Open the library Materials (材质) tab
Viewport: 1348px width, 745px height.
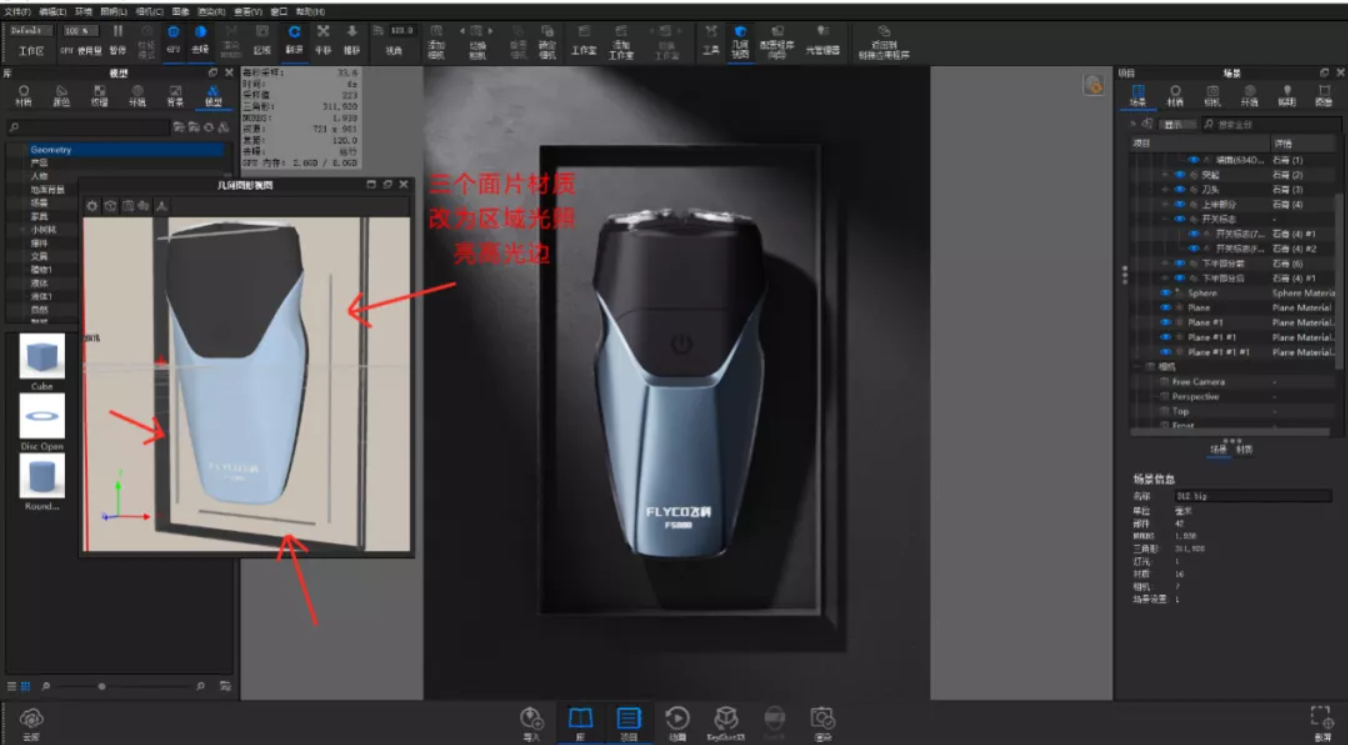[x=23, y=95]
